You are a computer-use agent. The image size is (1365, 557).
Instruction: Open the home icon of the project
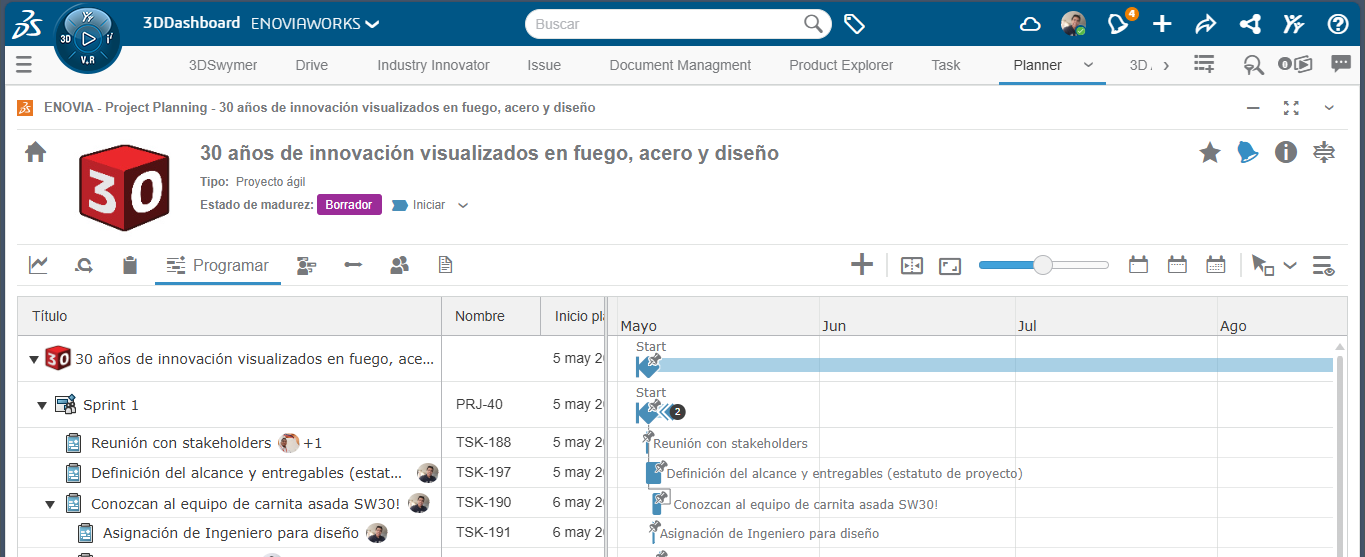pos(36,152)
